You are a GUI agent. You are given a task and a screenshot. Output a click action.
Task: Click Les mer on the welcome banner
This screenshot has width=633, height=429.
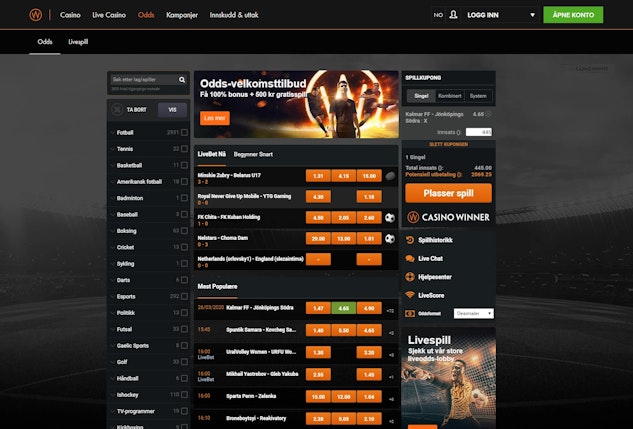(x=215, y=118)
